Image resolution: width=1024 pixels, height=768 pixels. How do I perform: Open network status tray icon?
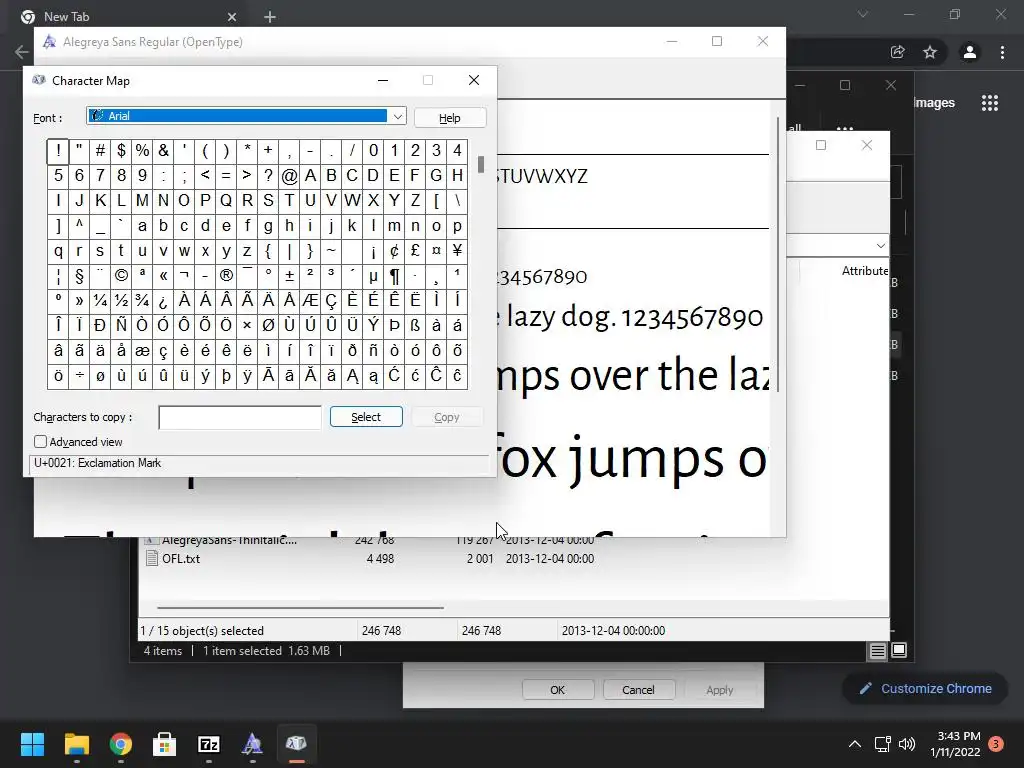(882, 744)
